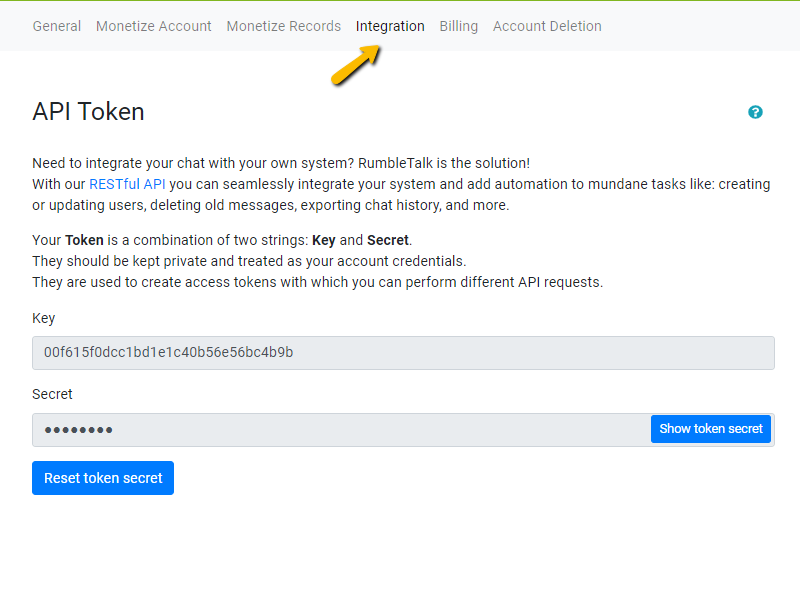The image size is (800, 600).
Task: Click the Reset token secret button
Action: pyautogui.click(x=102, y=478)
